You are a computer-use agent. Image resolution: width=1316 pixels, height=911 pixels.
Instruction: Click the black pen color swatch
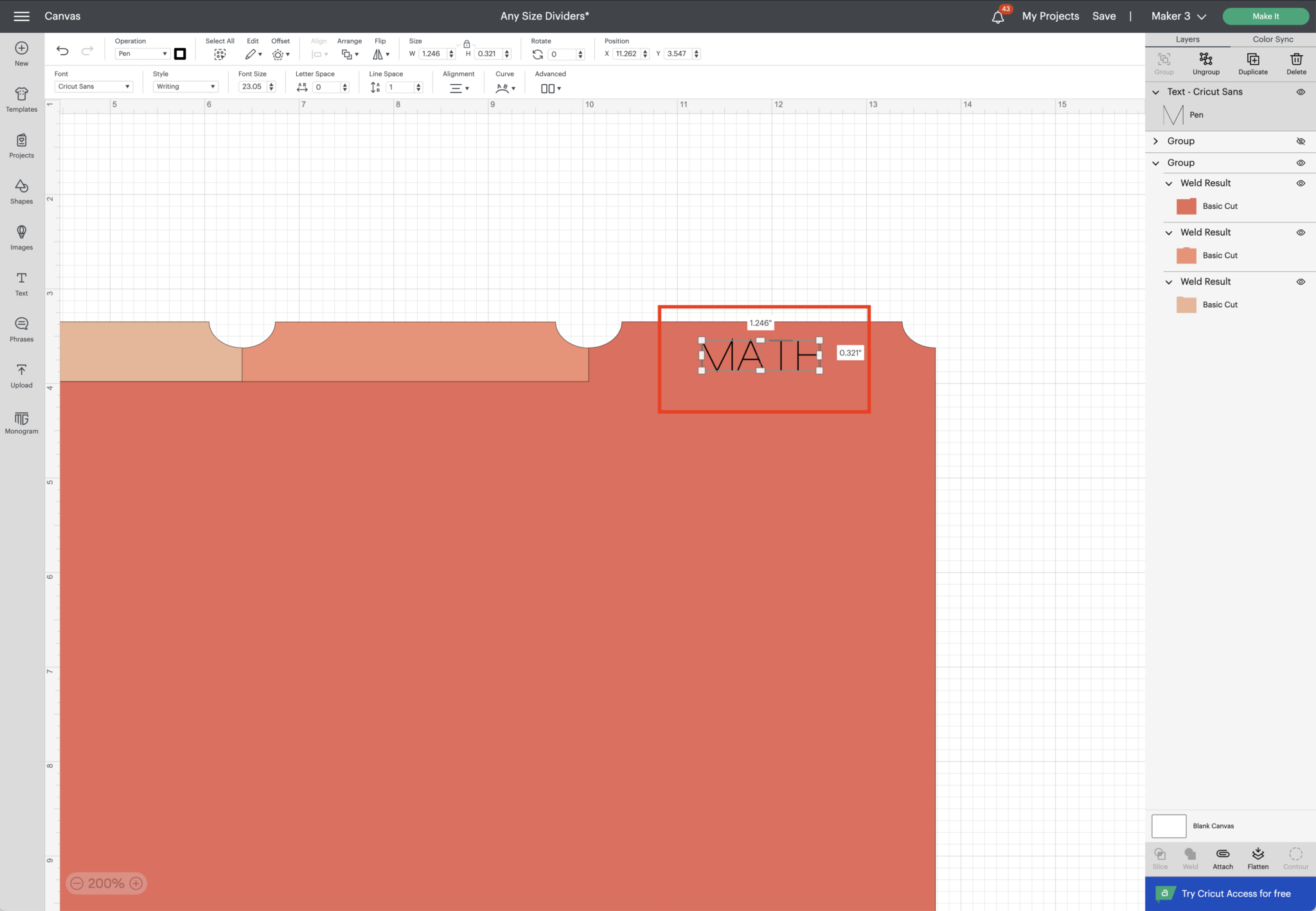point(180,53)
